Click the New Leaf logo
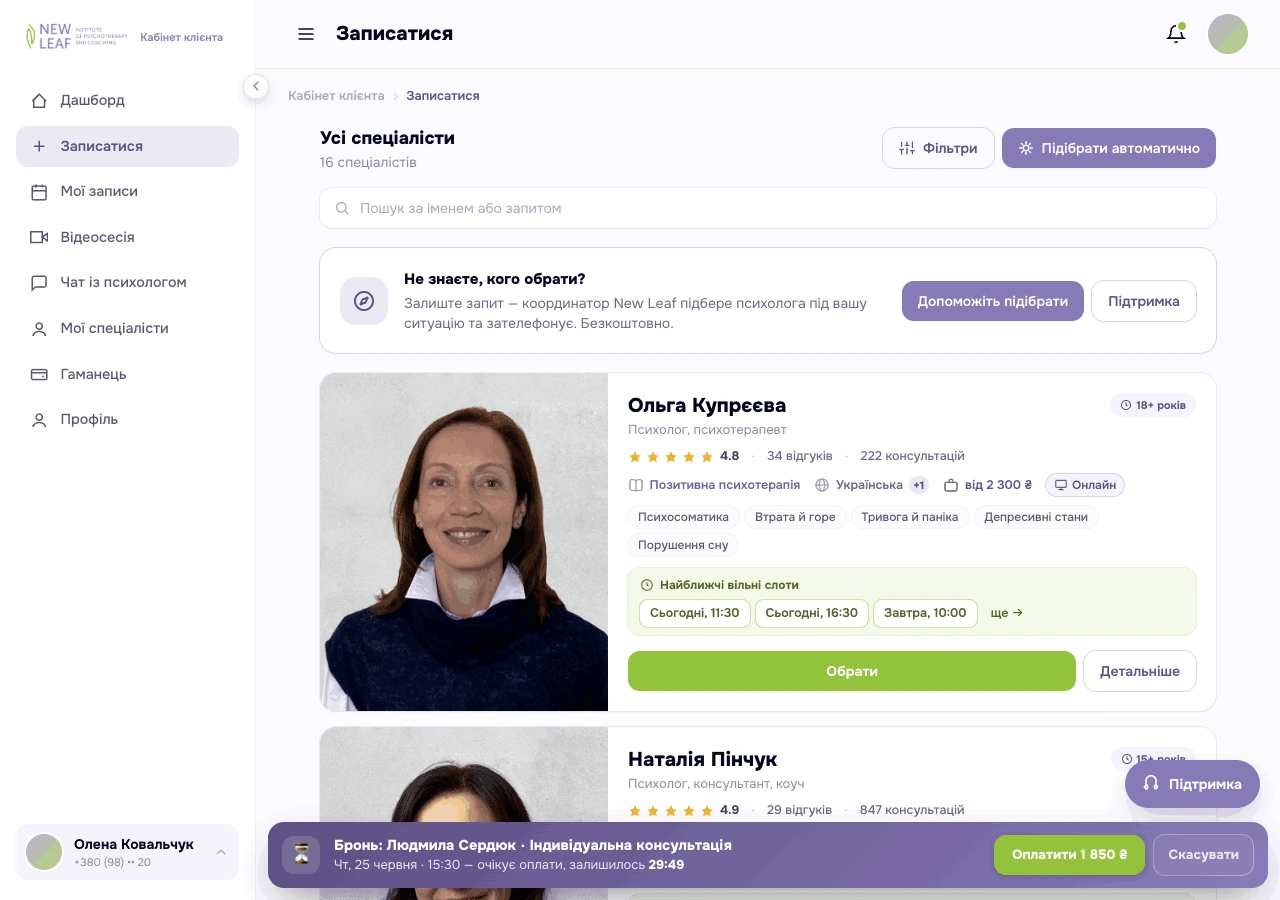Viewport: 1280px width, 900px height. [77, 37]
